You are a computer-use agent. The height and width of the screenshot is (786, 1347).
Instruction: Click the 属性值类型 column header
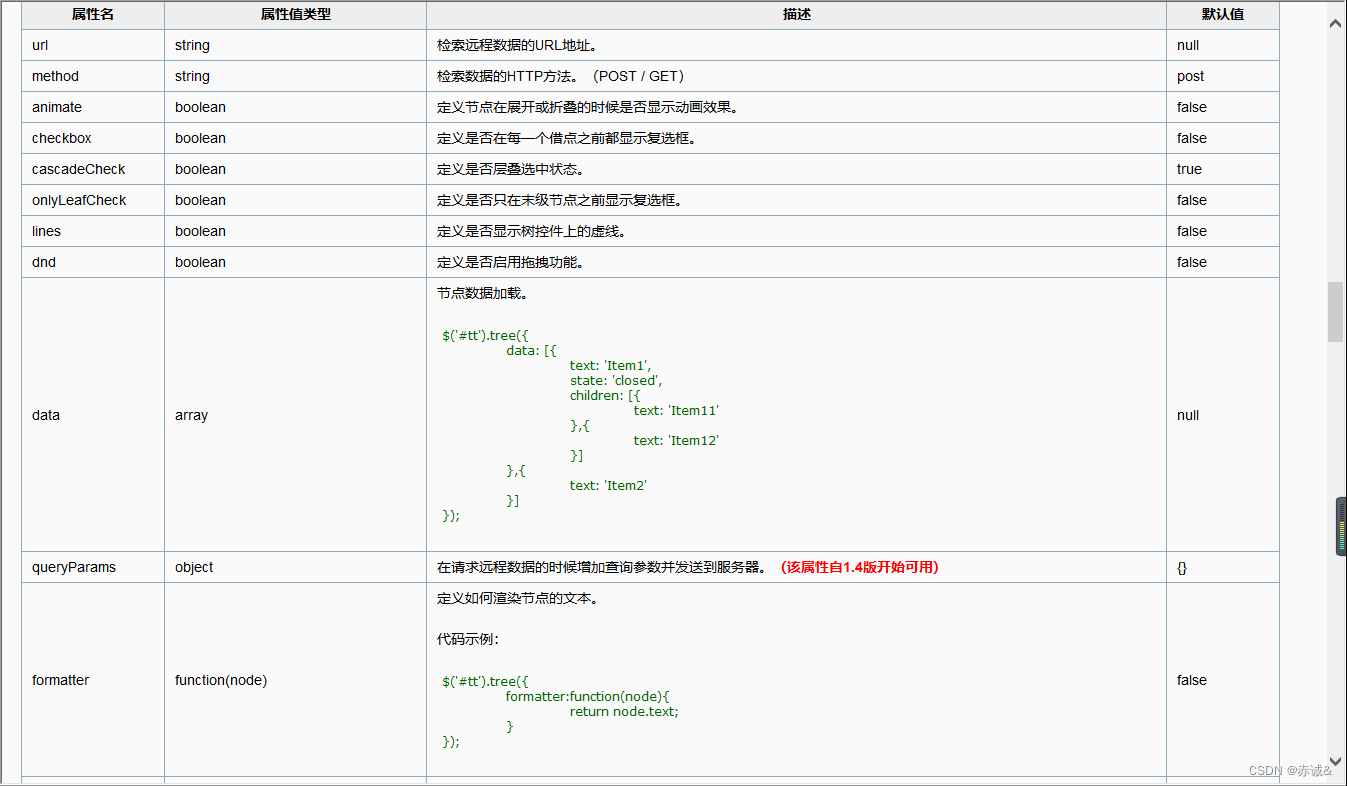[295, 15]
